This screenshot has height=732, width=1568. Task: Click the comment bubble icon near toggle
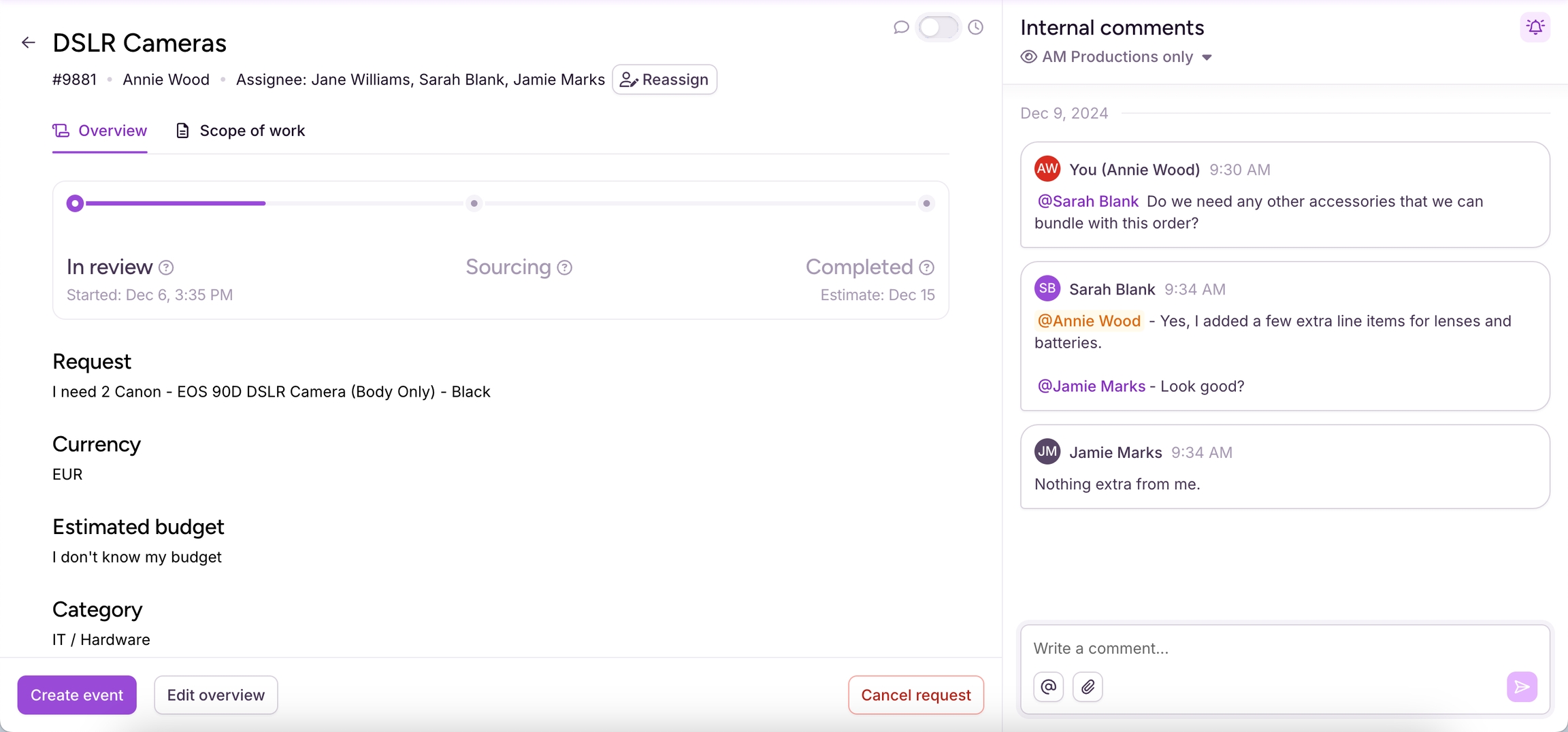pos(901,27)
